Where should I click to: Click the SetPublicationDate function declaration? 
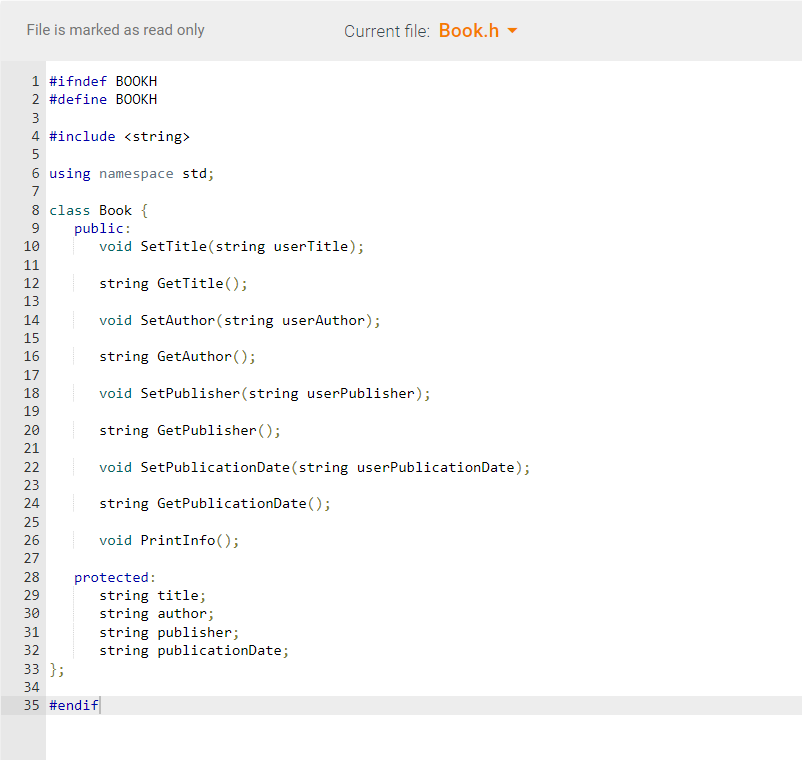point(315,467)
